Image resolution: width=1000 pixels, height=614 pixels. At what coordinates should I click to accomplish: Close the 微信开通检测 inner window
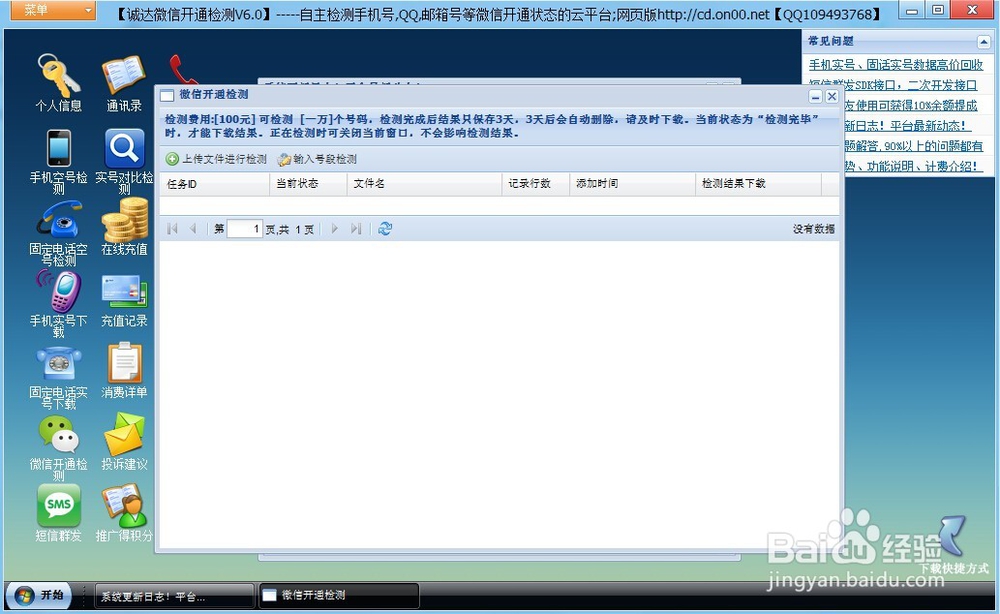[x=832, y=96]
